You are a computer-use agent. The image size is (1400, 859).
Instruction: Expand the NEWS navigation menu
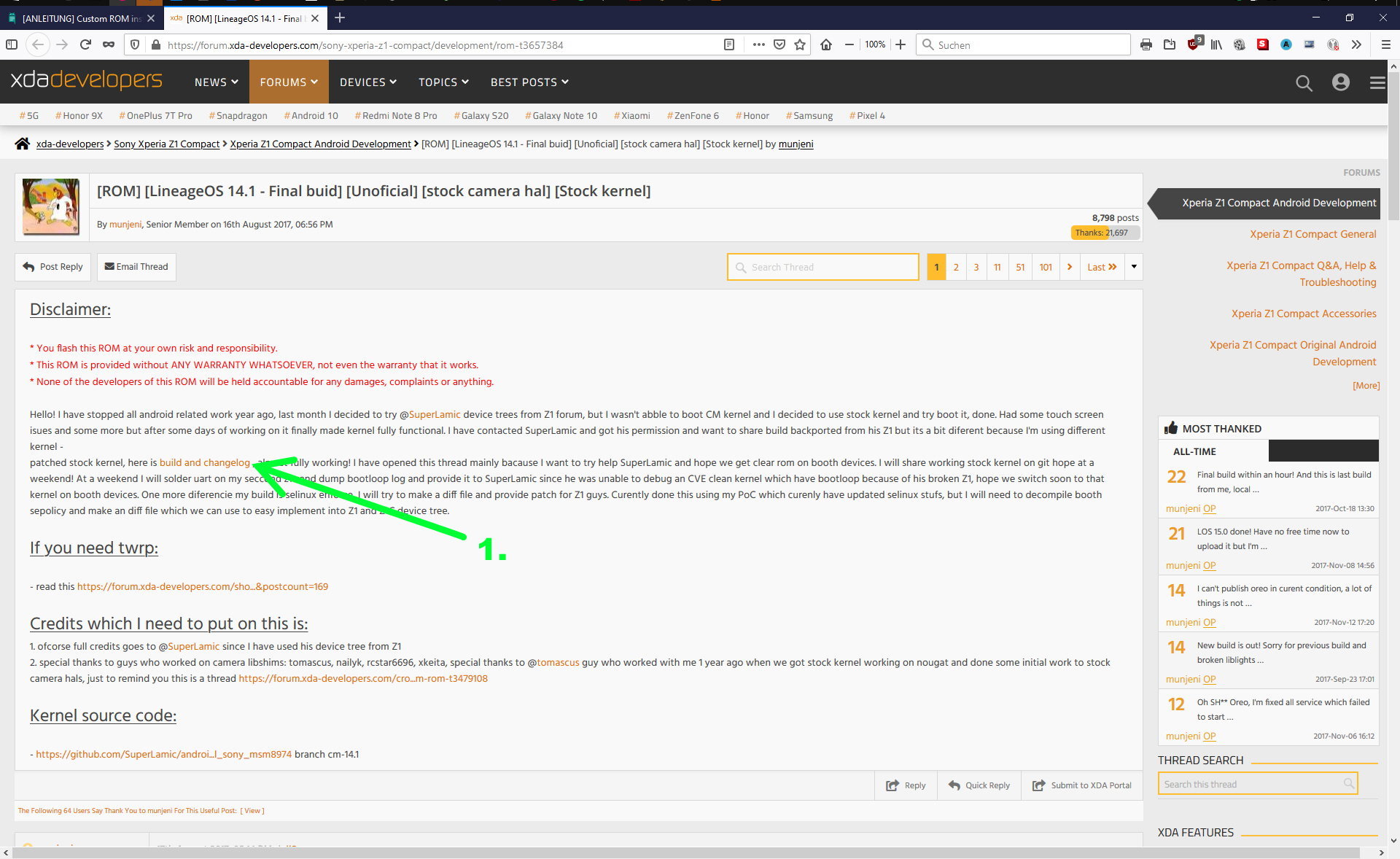pos(217,82)
